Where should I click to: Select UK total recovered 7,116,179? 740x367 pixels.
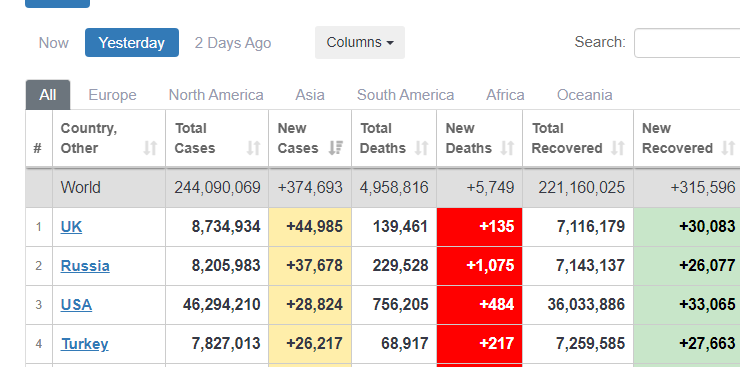(x=590, y=227)
